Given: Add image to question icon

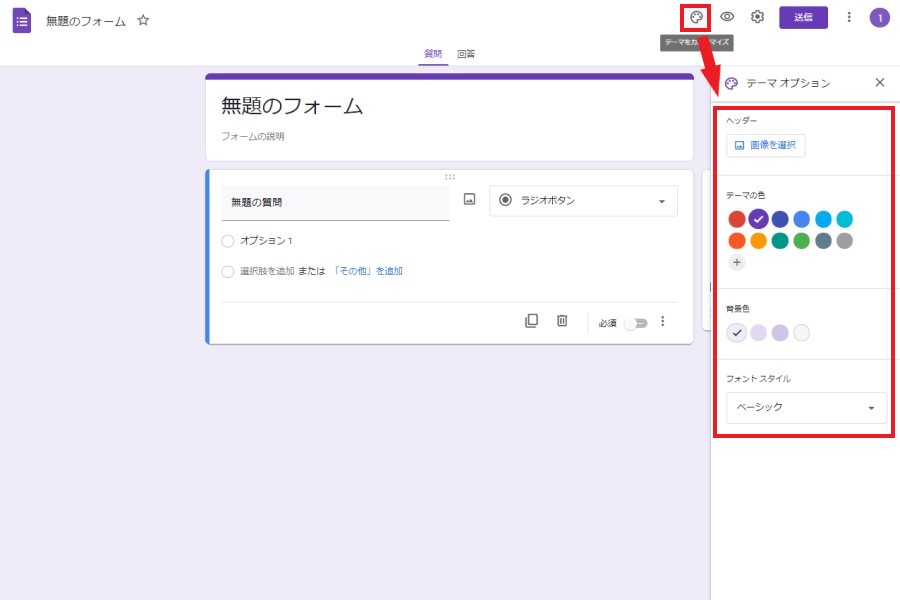Looking at the screenshot, I should (x=469, y=200).
